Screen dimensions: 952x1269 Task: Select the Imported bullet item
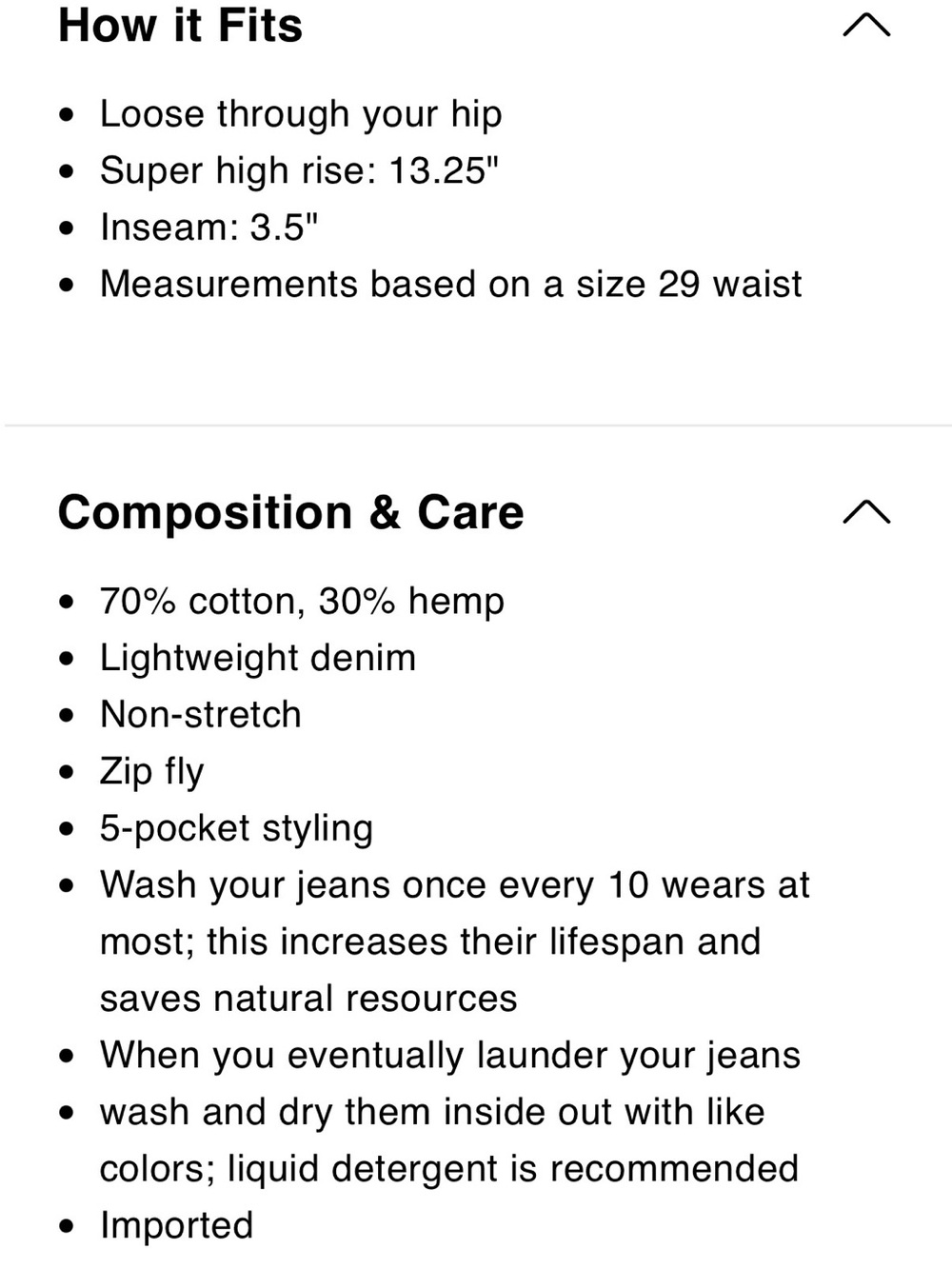tap(177, 1226)
